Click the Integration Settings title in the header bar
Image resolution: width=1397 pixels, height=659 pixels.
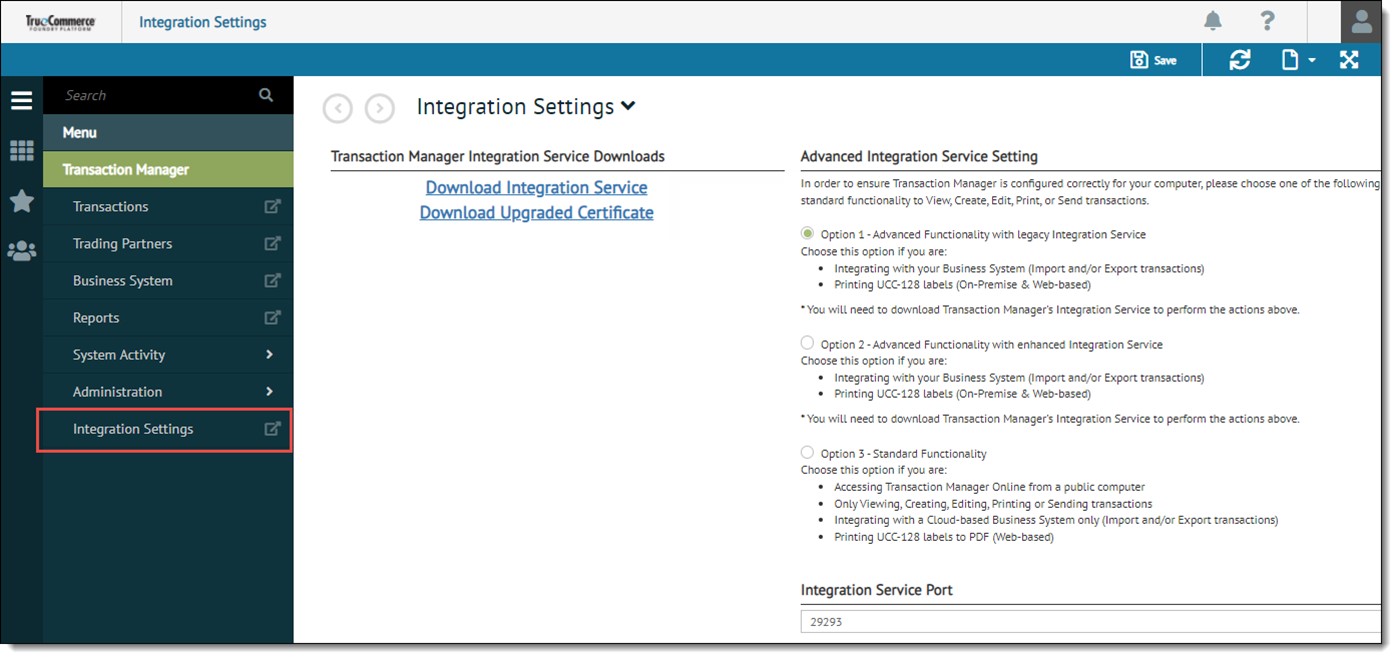coord(203,22)
